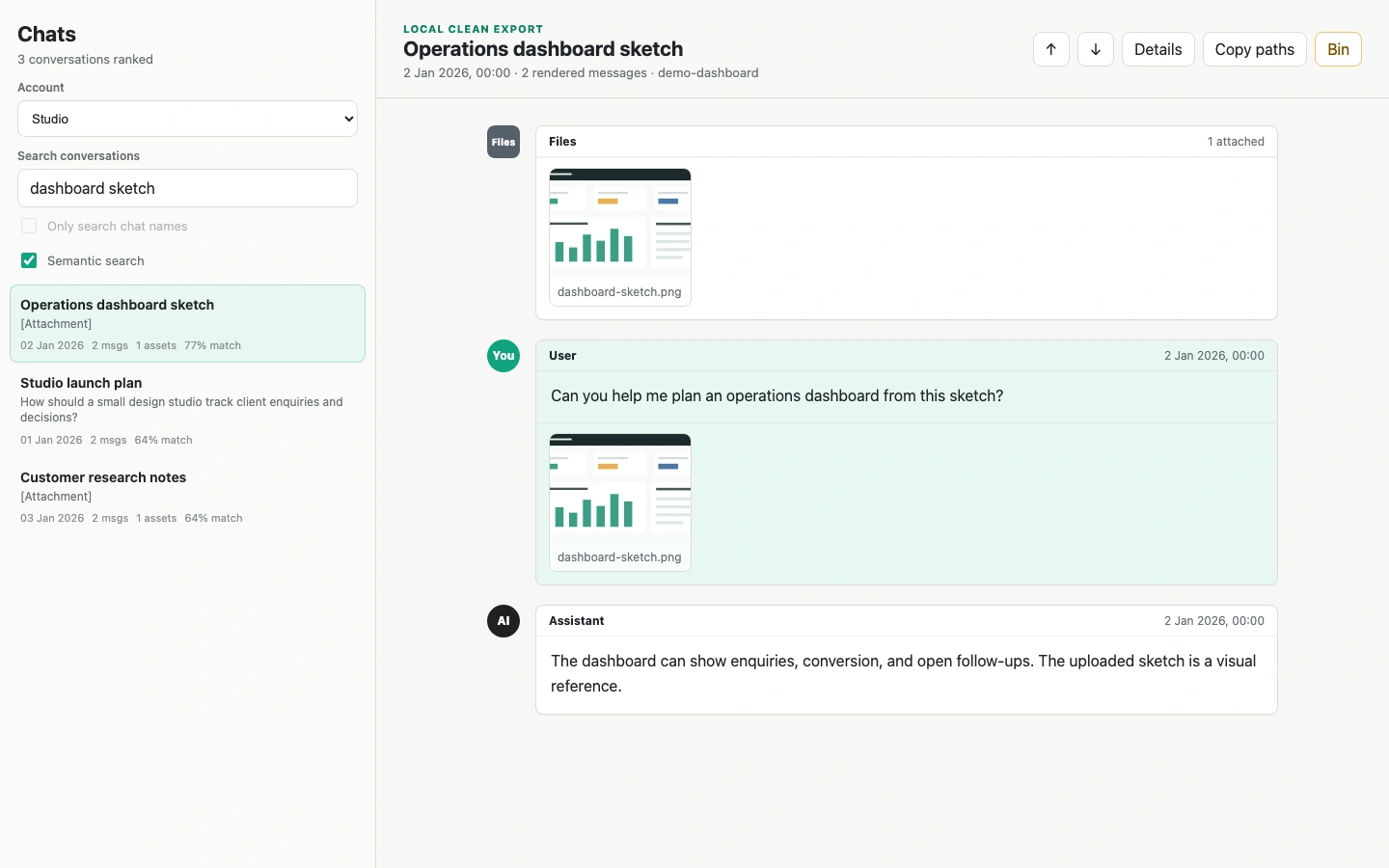Click the green You avatar

click(x=504, y=356)
